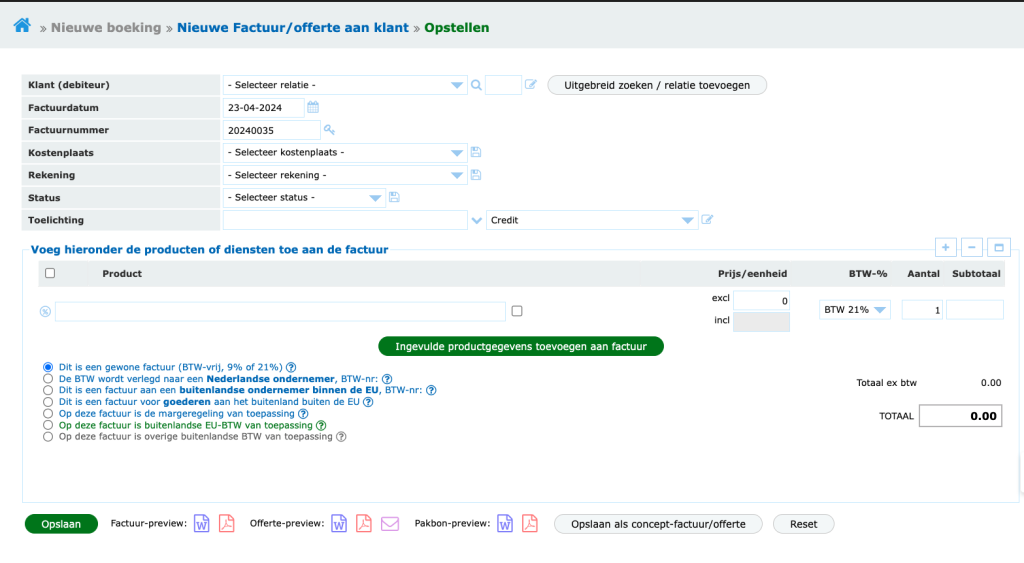Help icon for Nederlandse ondernemer option

tap(387, 379)
